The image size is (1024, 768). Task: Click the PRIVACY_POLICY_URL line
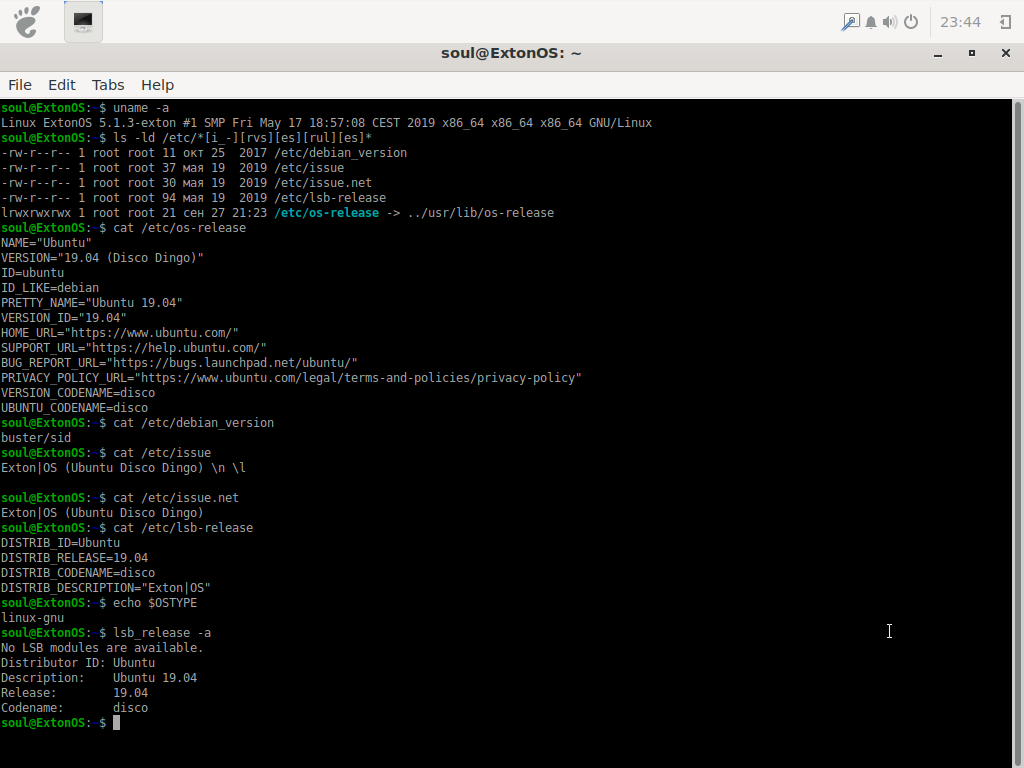[291, 378]
